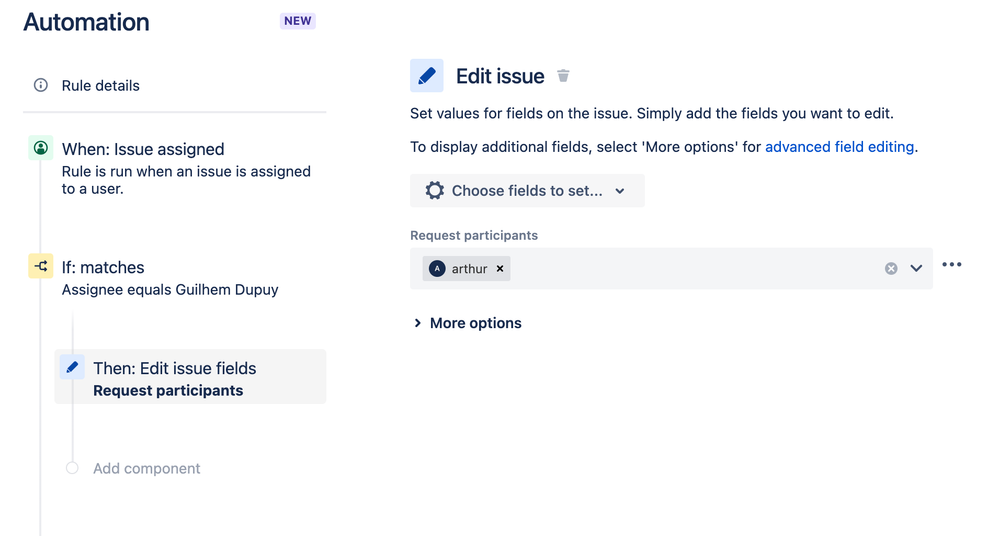Screen dimensions: 999x536
Task: Click the blue pencil Edit issue icon
Action: point(426,76)
